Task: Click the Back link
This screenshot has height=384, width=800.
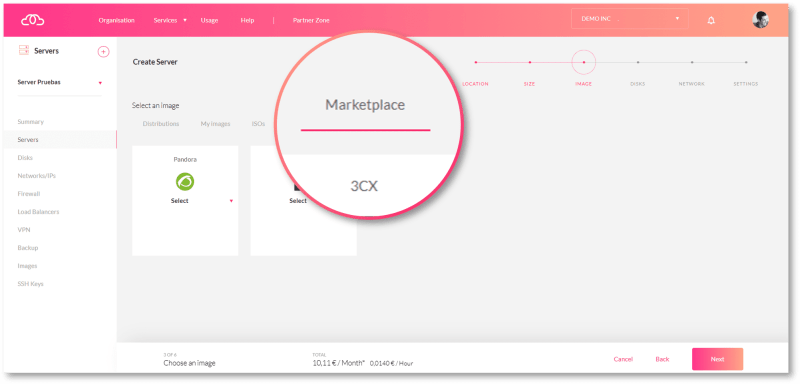Action: [662, 359]
